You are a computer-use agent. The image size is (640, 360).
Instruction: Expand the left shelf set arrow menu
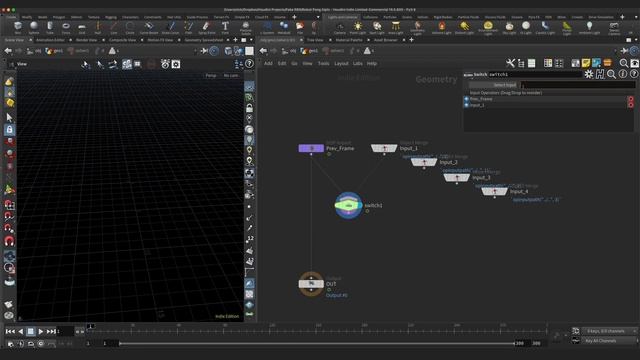(318, 17)
